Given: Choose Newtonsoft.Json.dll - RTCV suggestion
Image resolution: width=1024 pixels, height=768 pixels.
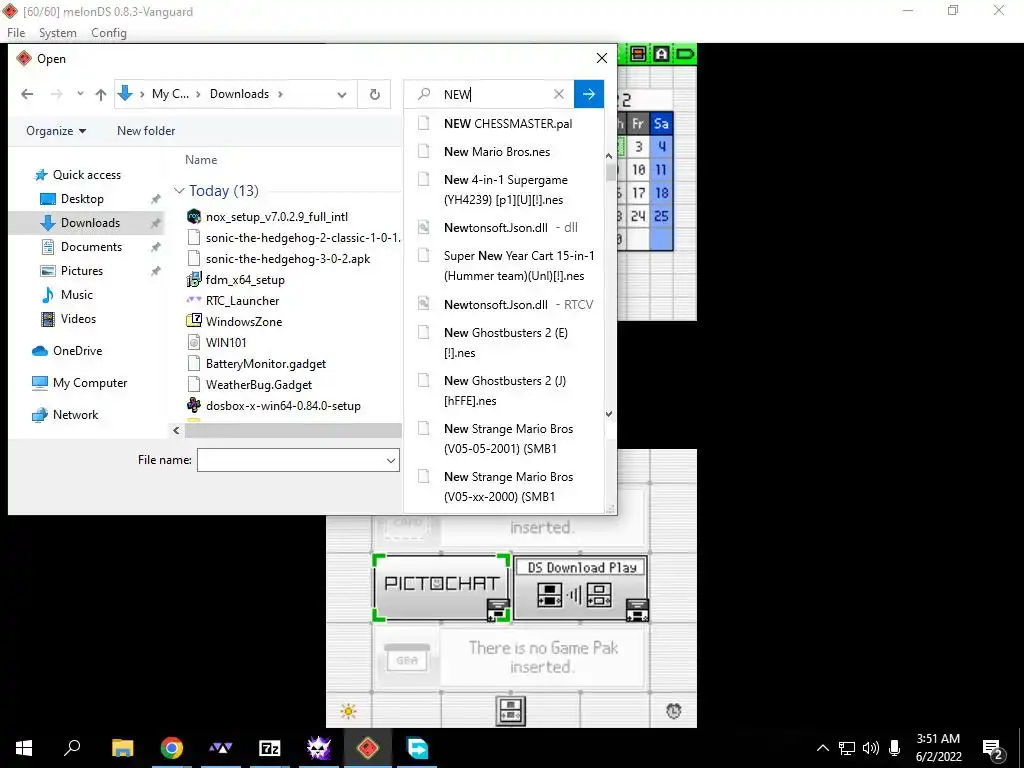Looking at the screenshot, I should [x=504, y=304].
